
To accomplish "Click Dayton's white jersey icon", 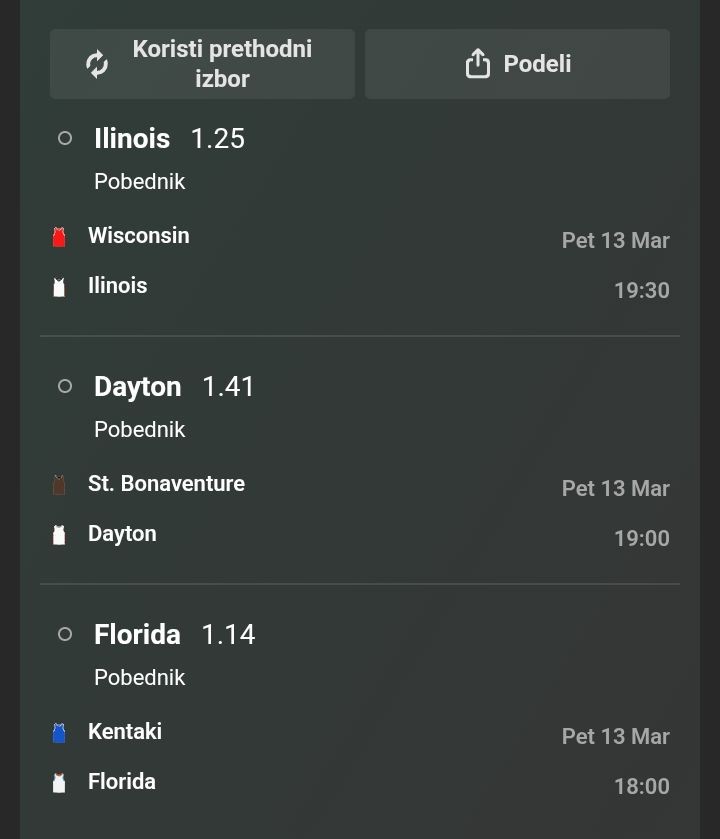I will pyautogui.click(x=59, y=535).
